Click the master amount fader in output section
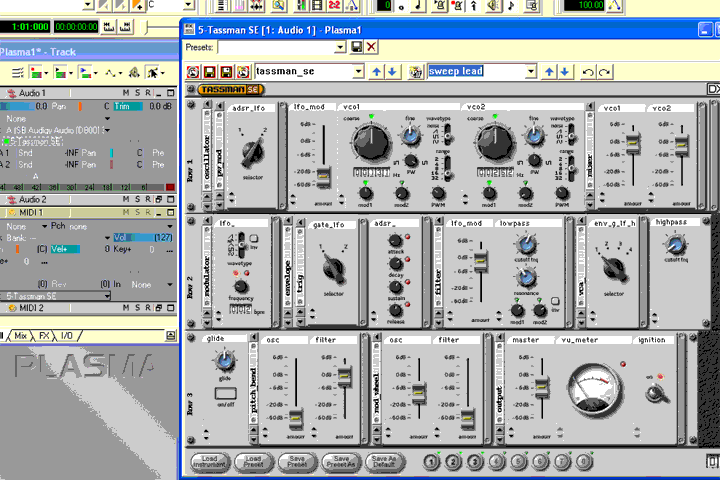The height and width of the screenshot is (480, 720). point(542,386)
